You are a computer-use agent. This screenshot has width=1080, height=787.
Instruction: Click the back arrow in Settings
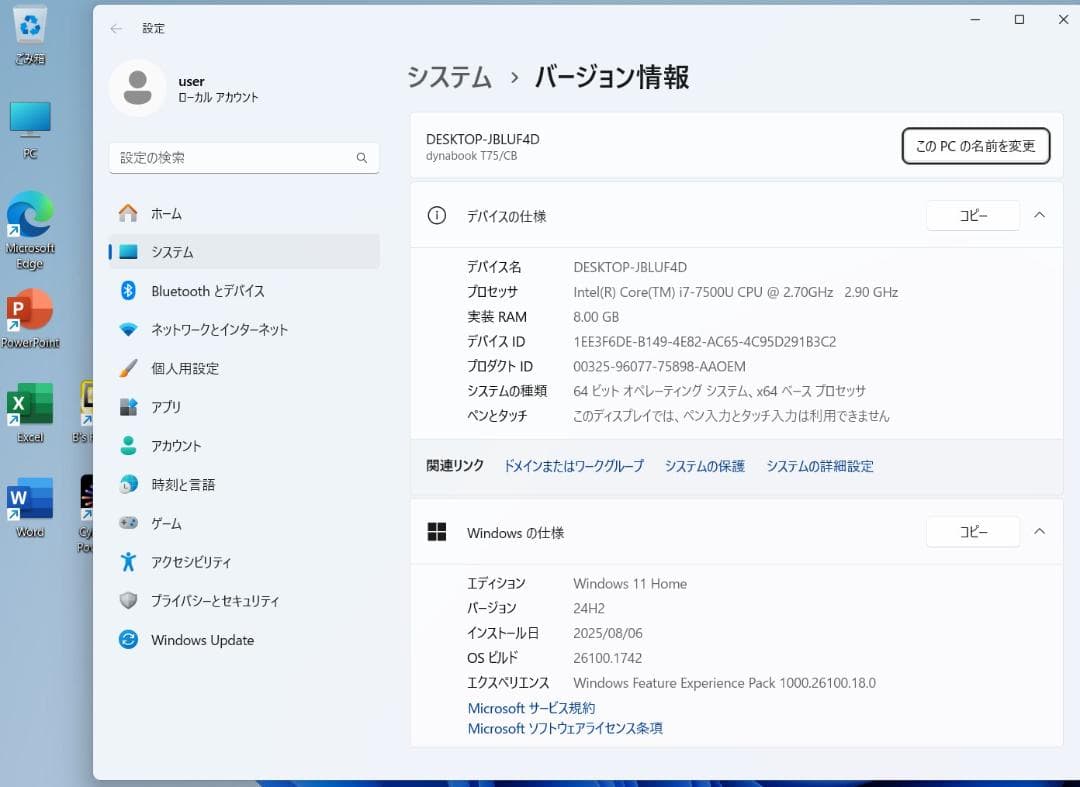[x=115, y=29]
